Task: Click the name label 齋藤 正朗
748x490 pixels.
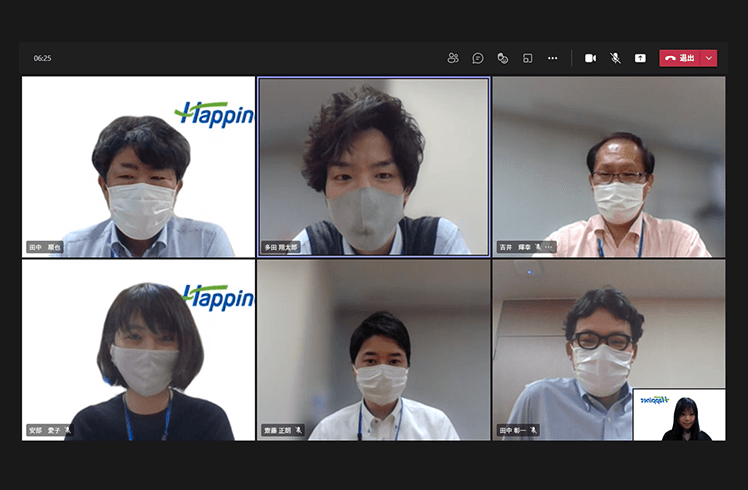Action: 278,430
